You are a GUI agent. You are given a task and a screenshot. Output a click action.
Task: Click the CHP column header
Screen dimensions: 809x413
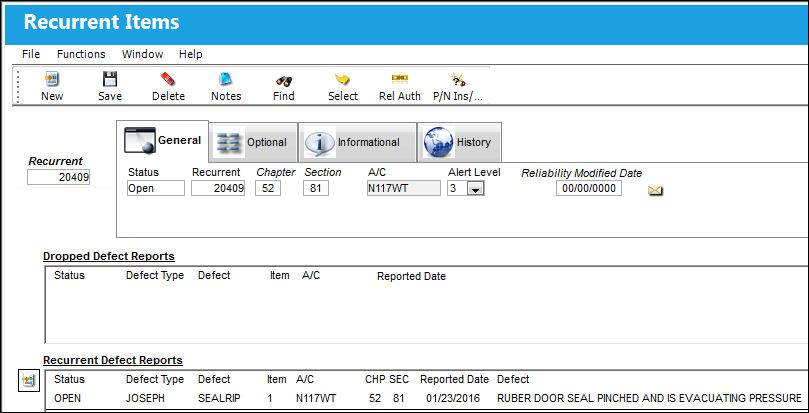click(x=375, y=379)
